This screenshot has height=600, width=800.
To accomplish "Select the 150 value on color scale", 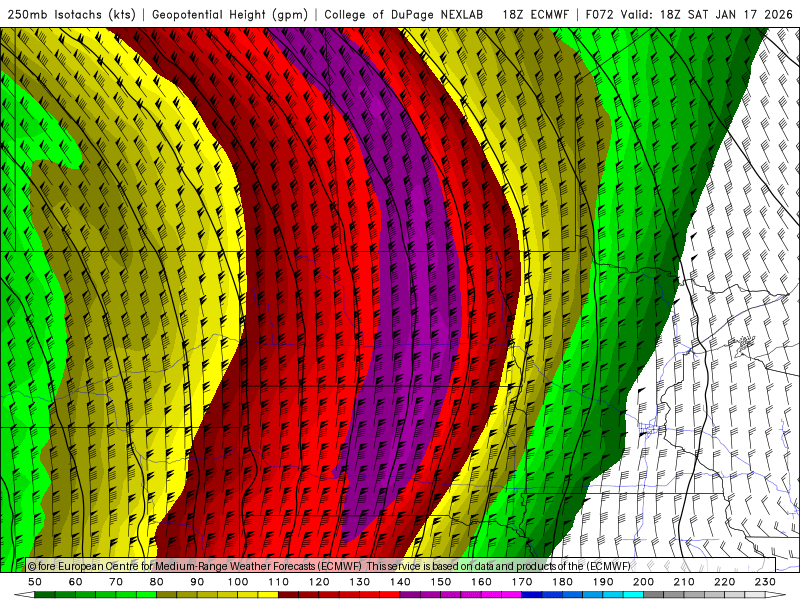I will point(441,582).
